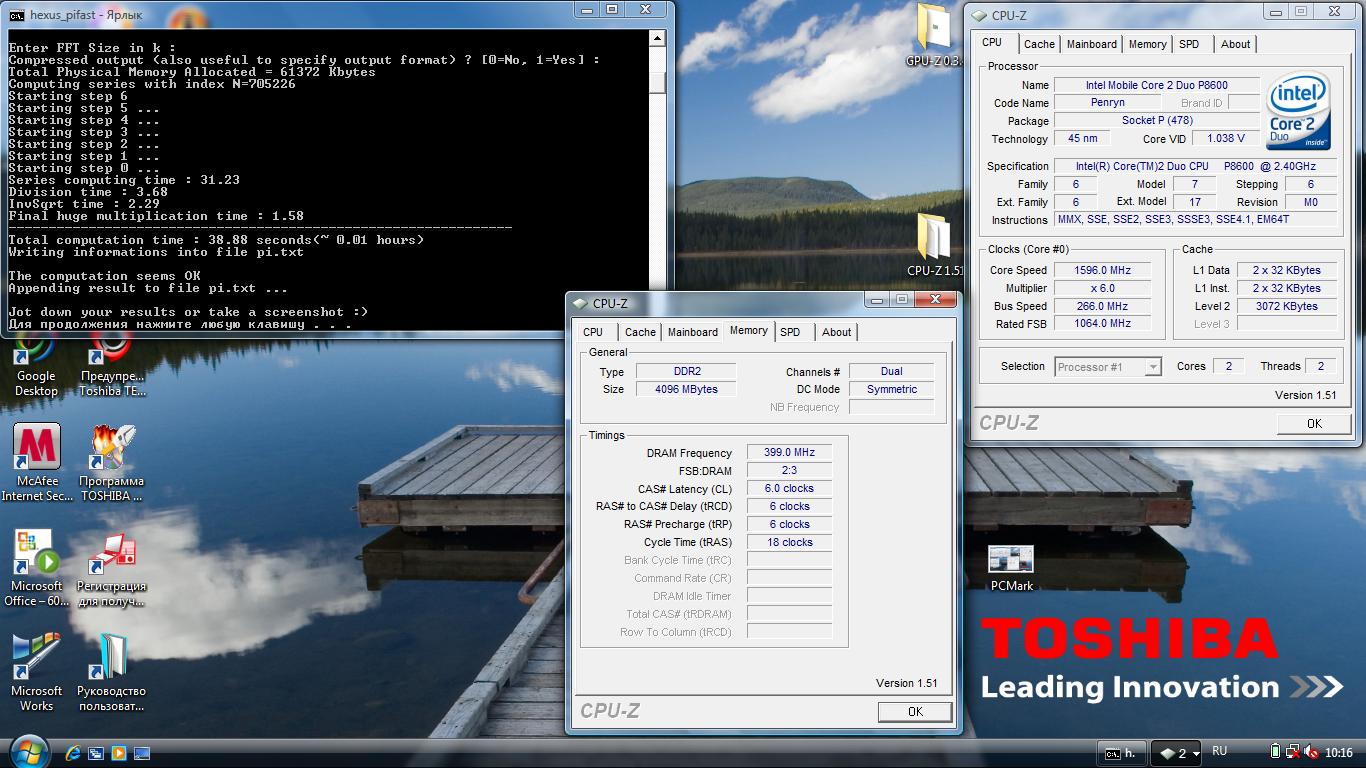Click Level 2 cache value 3072 KBytes
This screenshot has height=768, width=1366.
[x=1286, y=307]
